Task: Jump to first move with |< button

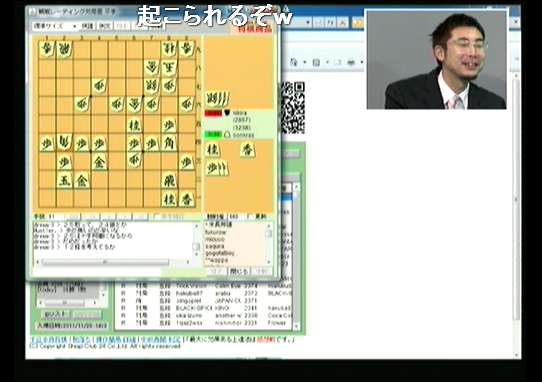Action: (92, 217)
